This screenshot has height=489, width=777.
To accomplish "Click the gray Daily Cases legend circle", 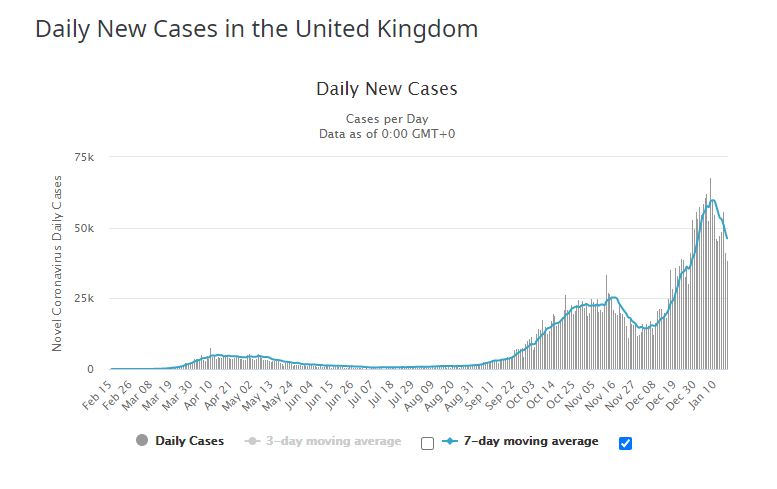I will point(139,441).
